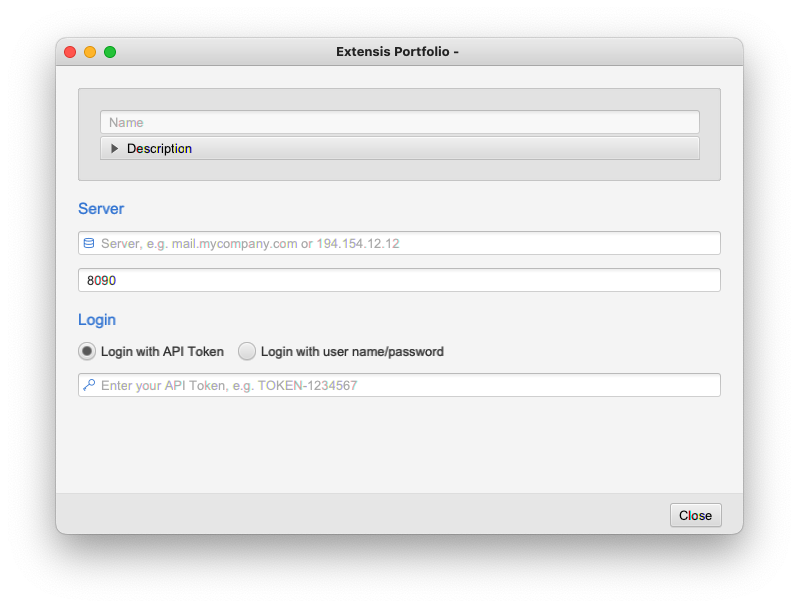The image size is (799, 608).
Task: Click the blue Server section heading
Action: 101,208
